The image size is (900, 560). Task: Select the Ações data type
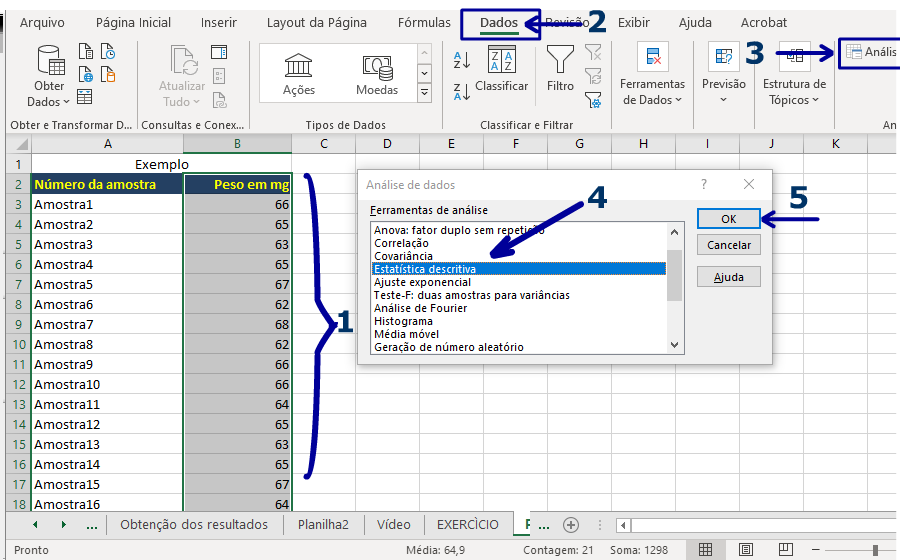[298, 74]
